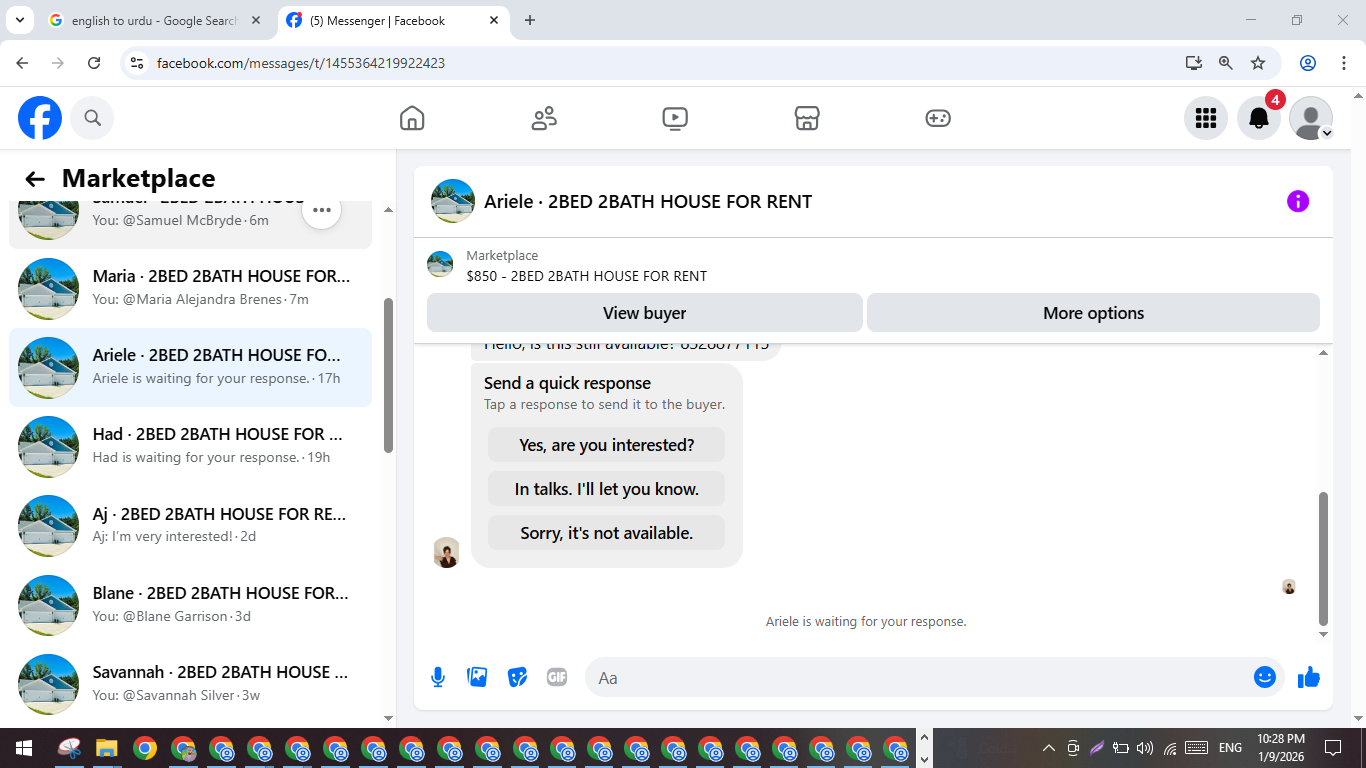
Task: Open the Blane conversation
Action: 190,604
